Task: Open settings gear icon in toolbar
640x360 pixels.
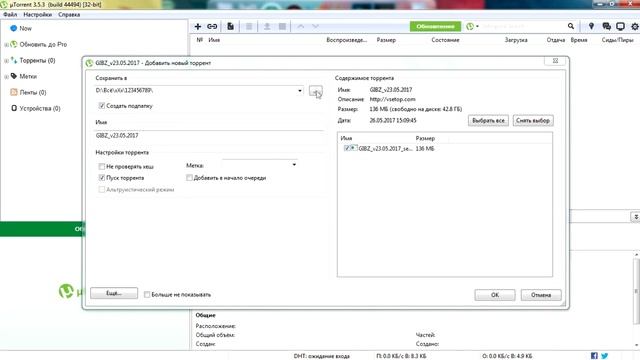Action: pos(635,27)
